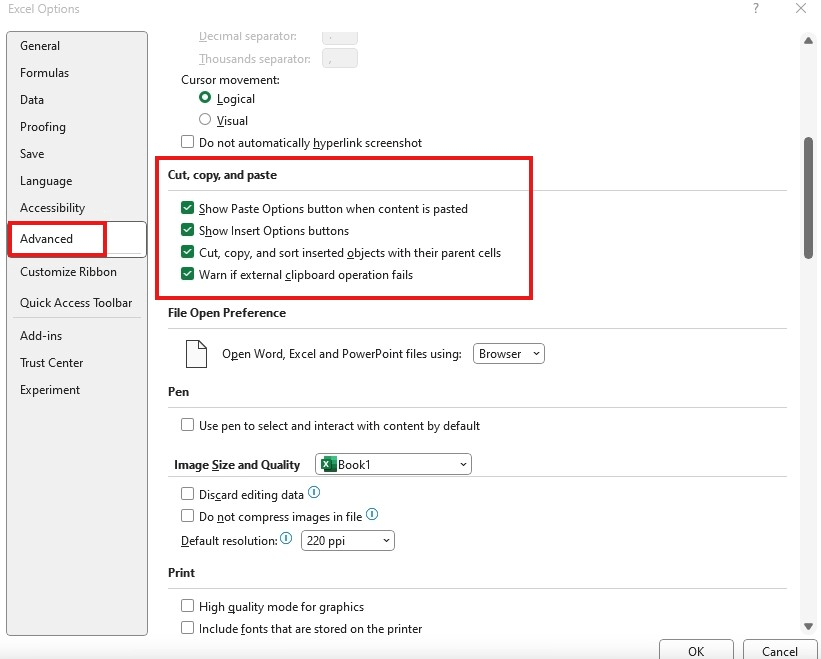Click the help question mark icon
Screen dimensions: 821x659
point(756,8)
